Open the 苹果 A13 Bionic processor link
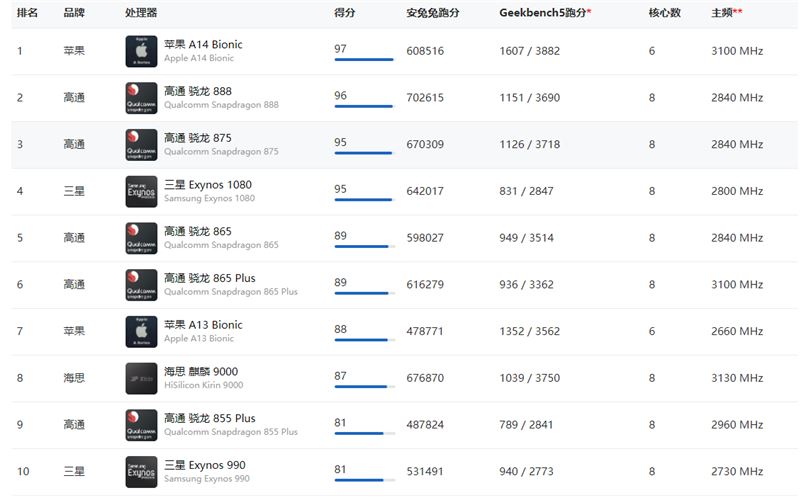This screenshot has height=497, width=800. click(x=203, y=325)
